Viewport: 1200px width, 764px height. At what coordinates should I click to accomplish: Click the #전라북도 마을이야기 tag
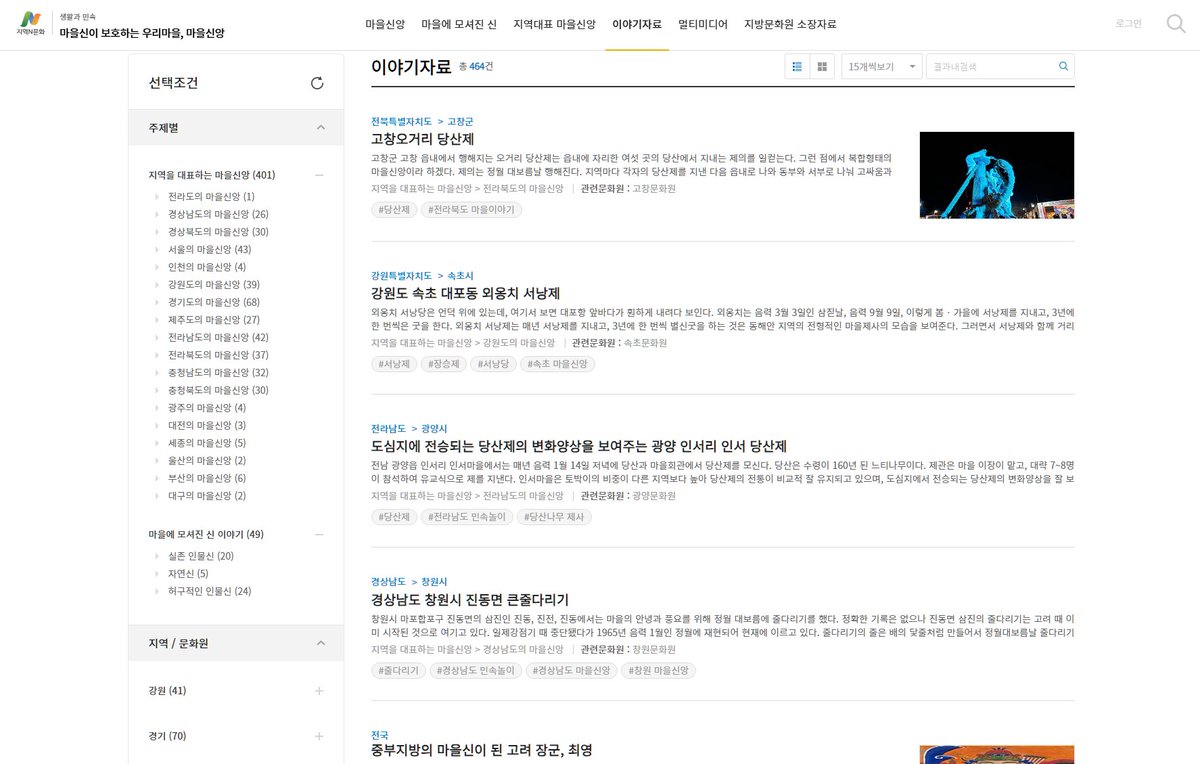click(471, 210)
